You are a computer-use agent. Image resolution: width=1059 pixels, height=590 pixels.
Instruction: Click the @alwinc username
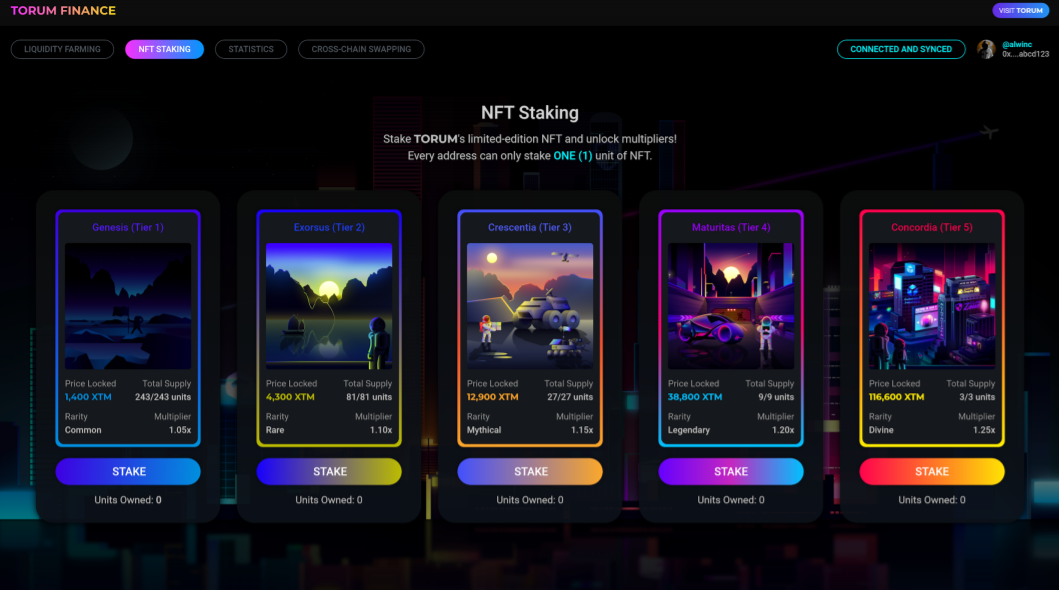[x=1017, y=45]
